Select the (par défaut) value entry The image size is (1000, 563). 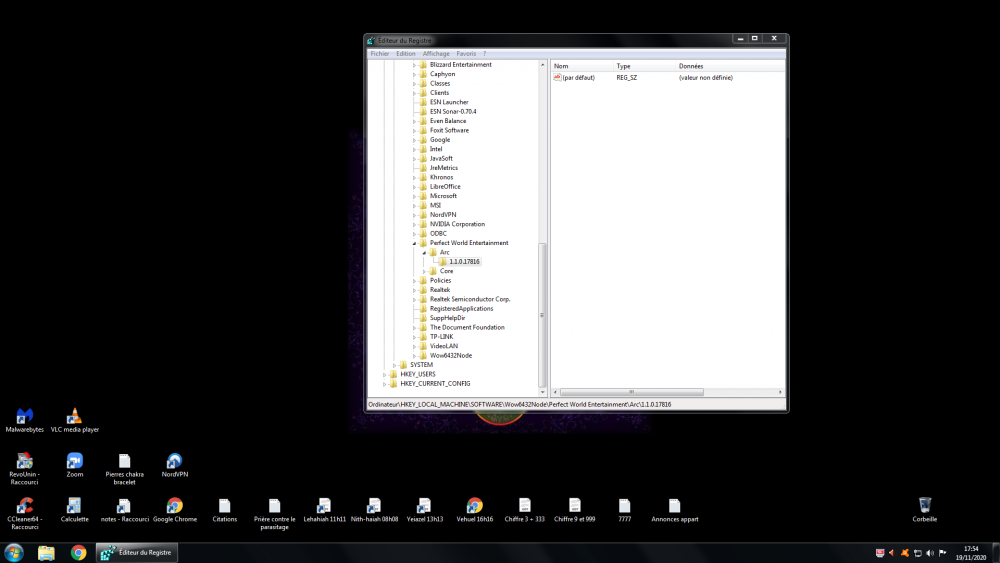pyautogui.click(x=578, y=78)
